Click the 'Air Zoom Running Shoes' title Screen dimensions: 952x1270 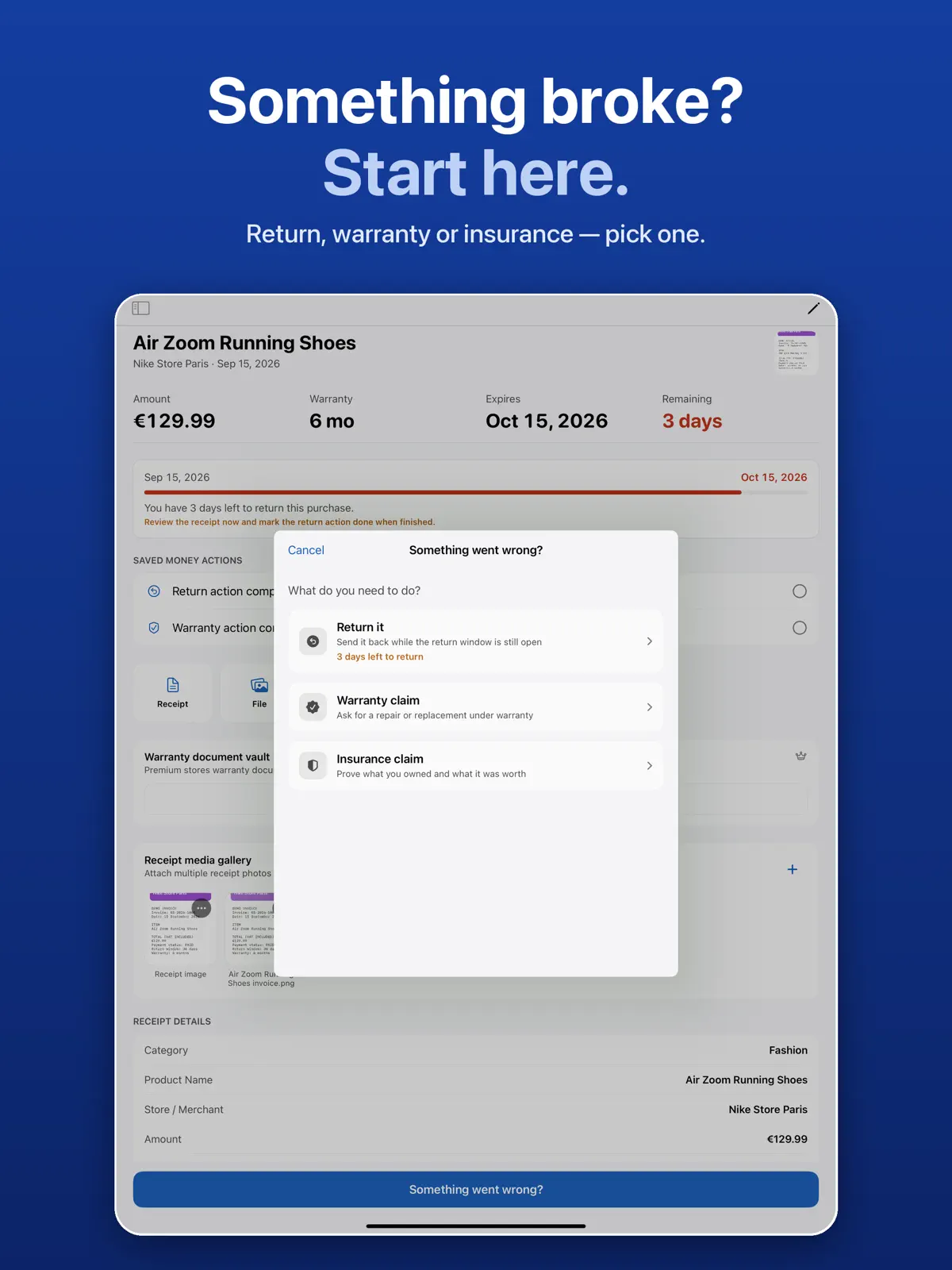244,343
